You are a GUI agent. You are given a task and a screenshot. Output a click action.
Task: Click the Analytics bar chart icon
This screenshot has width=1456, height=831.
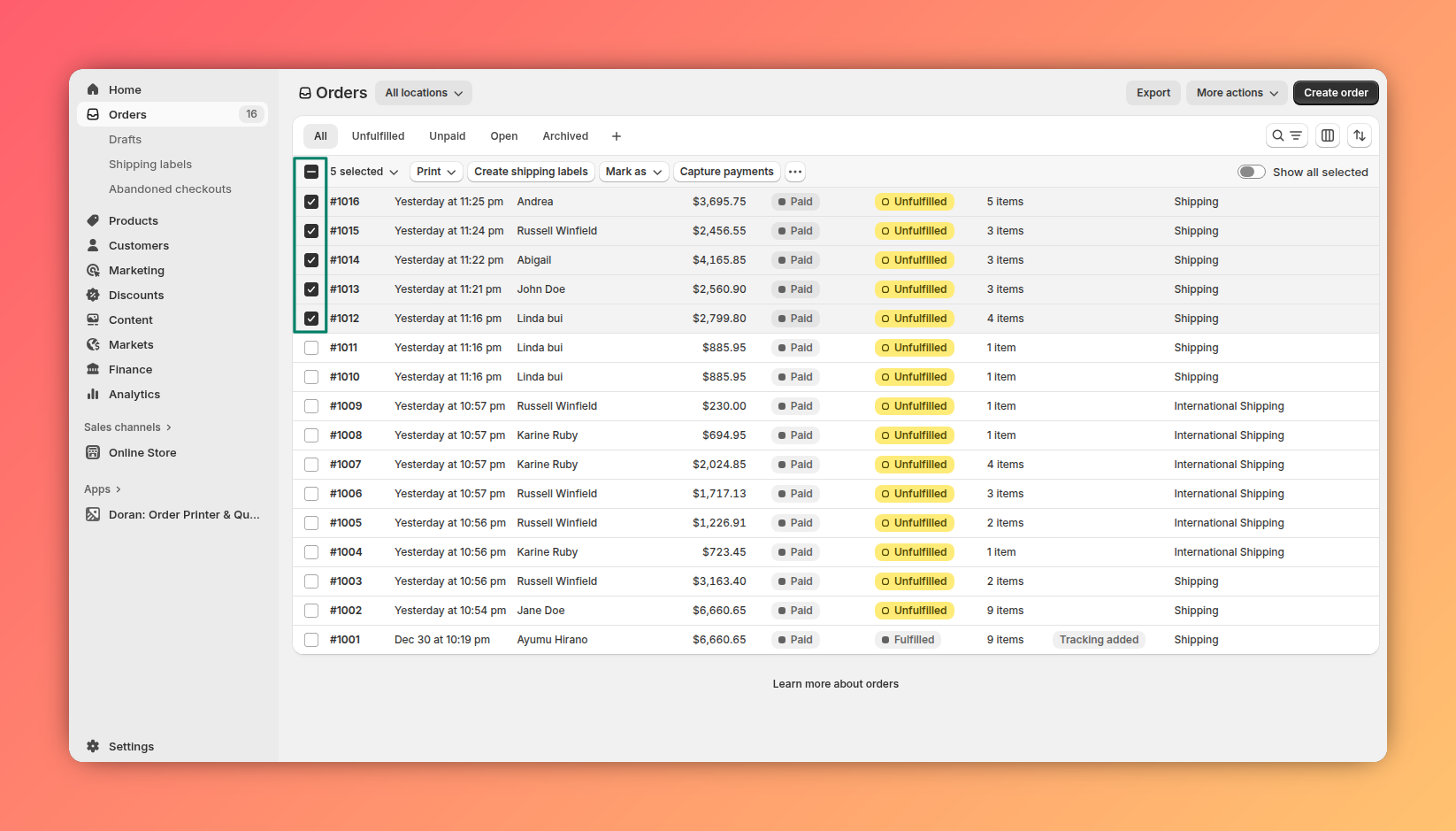(93, 394)
